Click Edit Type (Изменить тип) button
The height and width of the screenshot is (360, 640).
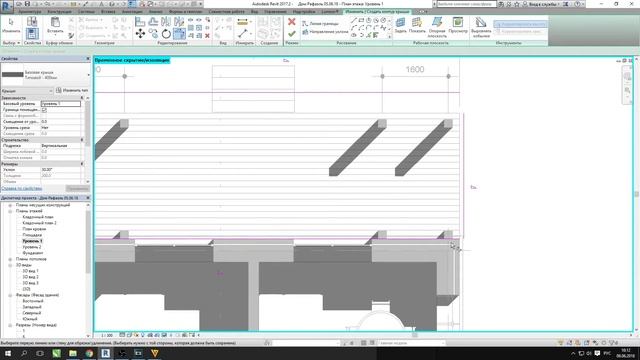click(72, 90)
